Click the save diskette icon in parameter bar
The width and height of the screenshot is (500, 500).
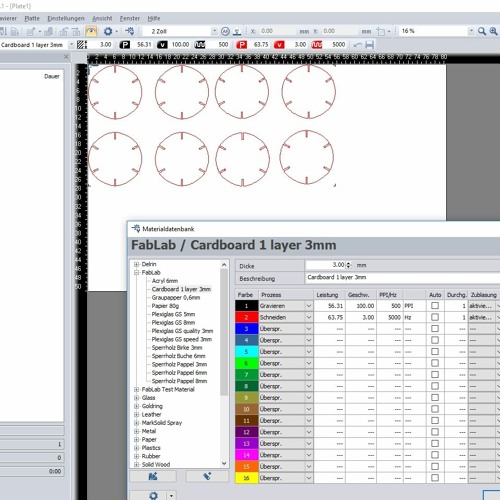tap(369, 45)
